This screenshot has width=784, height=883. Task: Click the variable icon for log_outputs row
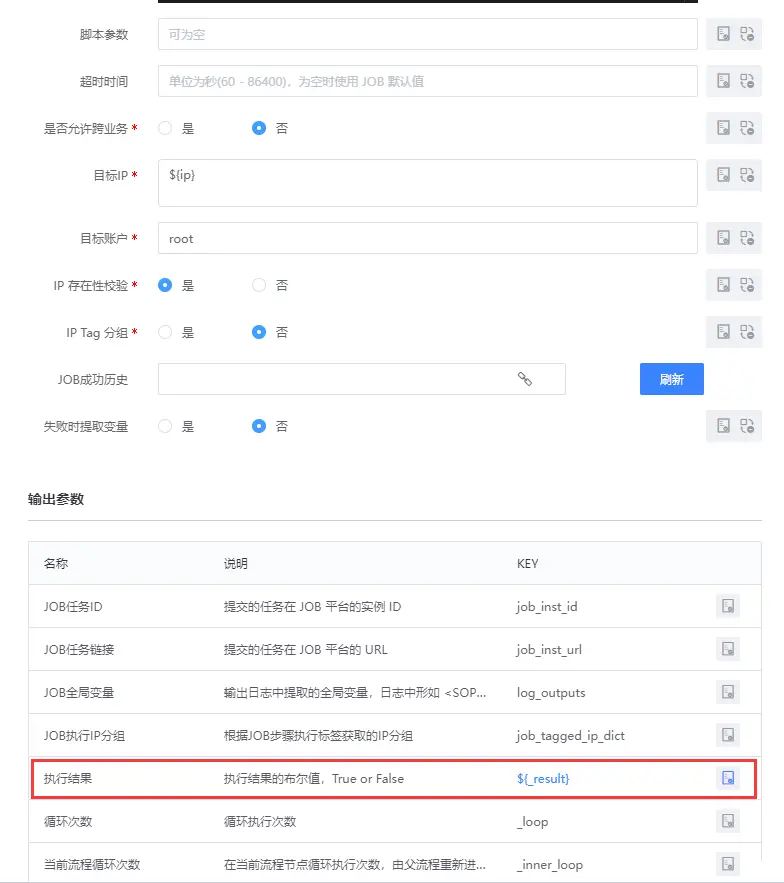[728, 692]
